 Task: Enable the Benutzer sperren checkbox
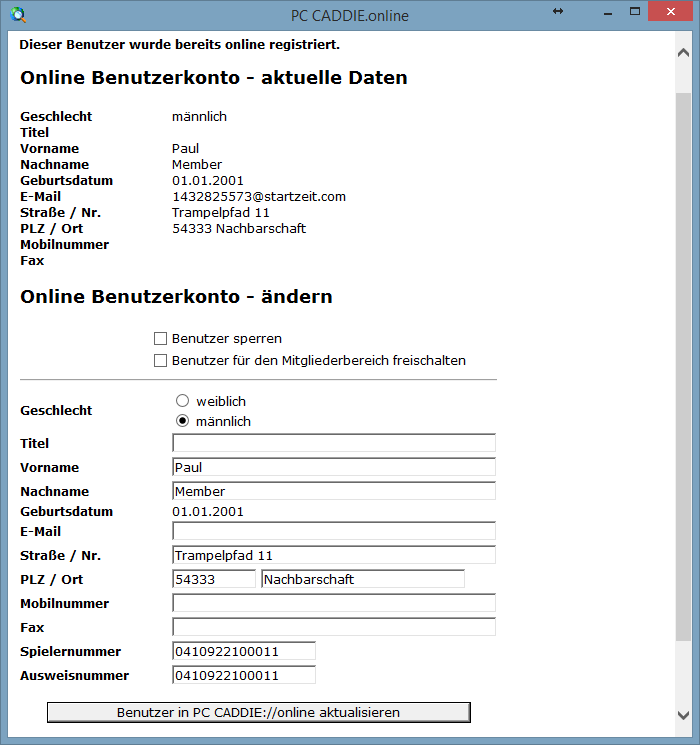click(161, 339)
